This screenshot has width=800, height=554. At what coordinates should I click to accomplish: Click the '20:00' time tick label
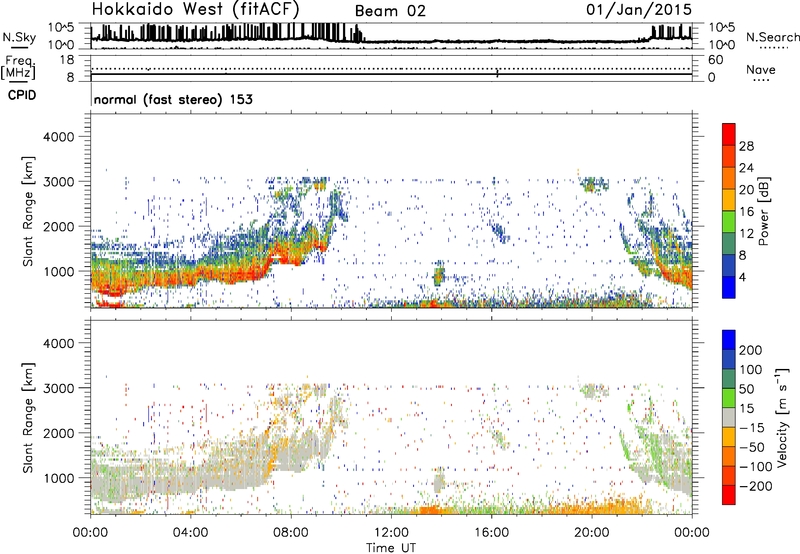[x=592, y=533]
